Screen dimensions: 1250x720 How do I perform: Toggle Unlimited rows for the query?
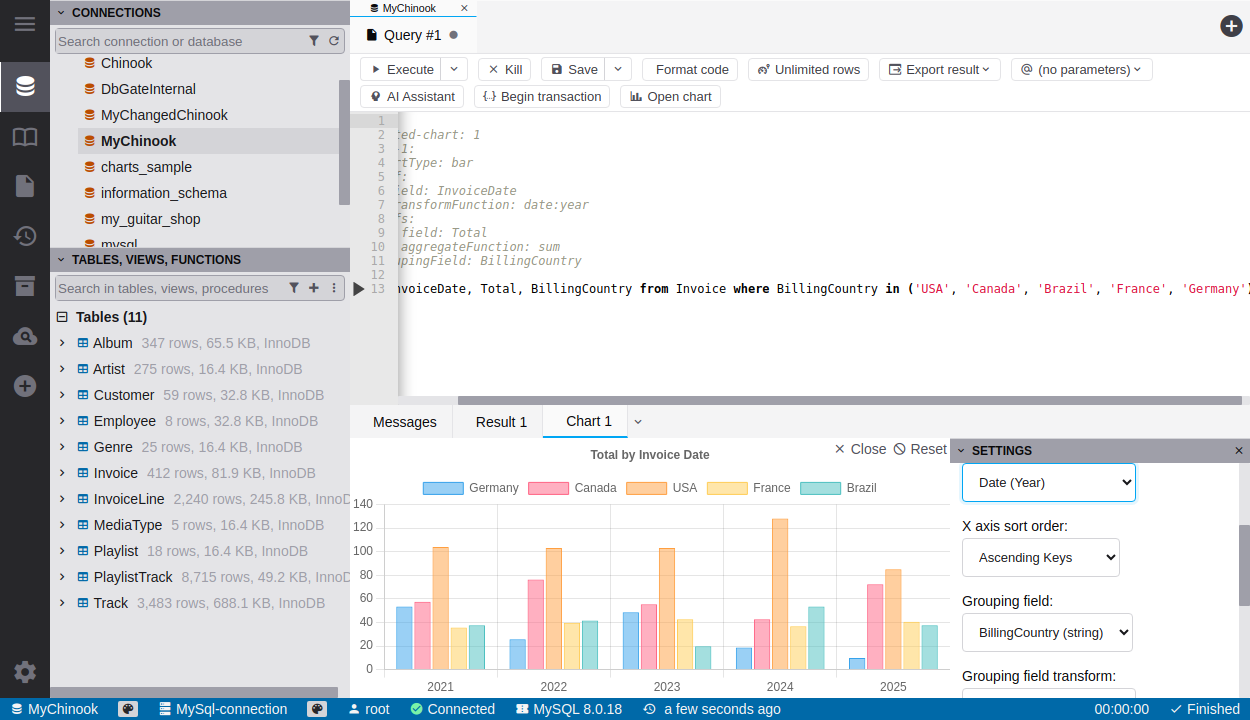(808, 69)
